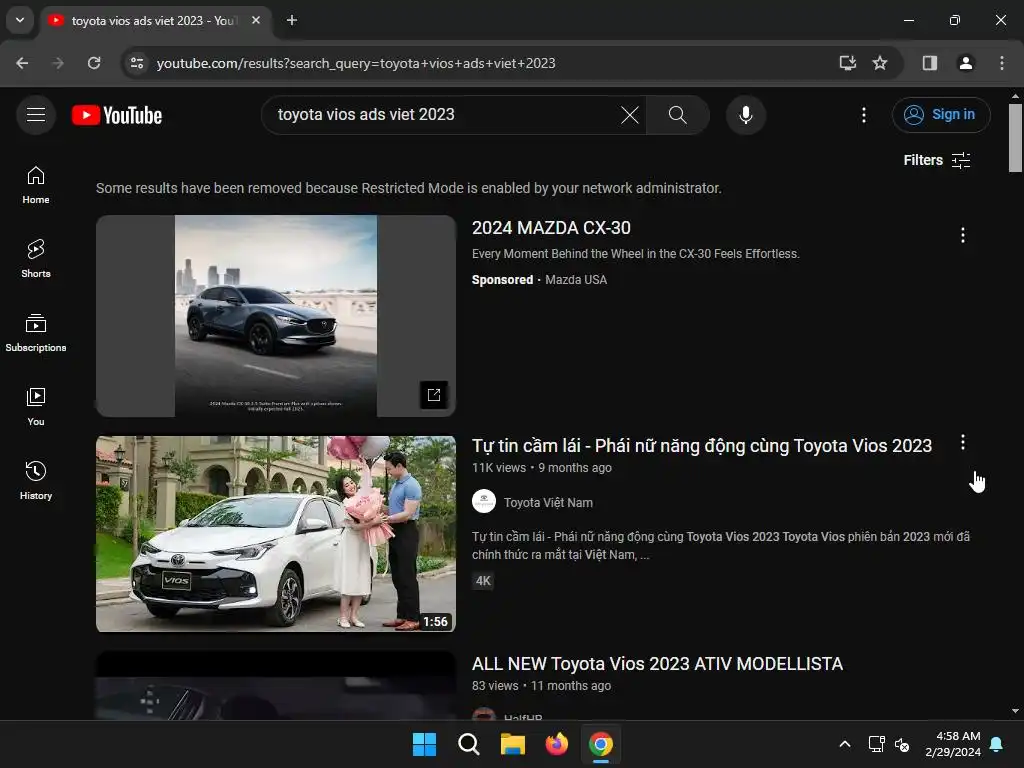Open Subscriptions in the sidebar
This screenshot has height=768, width=1024.
click(36, 332)
